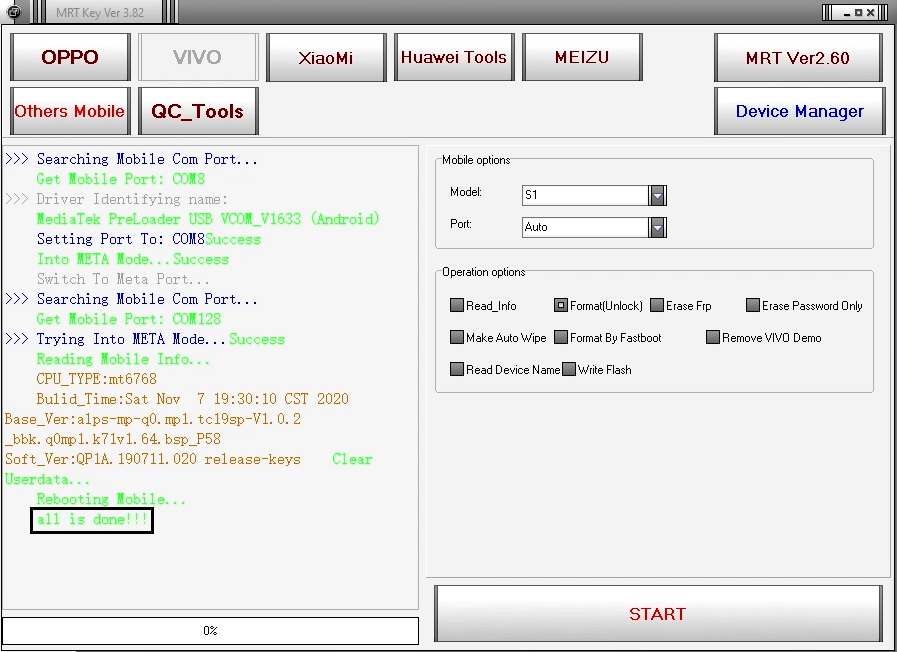Select the 'Rebooting Mobile...' log line
The height and width of the screenshot is (652, 897).
tap(112, 499)
